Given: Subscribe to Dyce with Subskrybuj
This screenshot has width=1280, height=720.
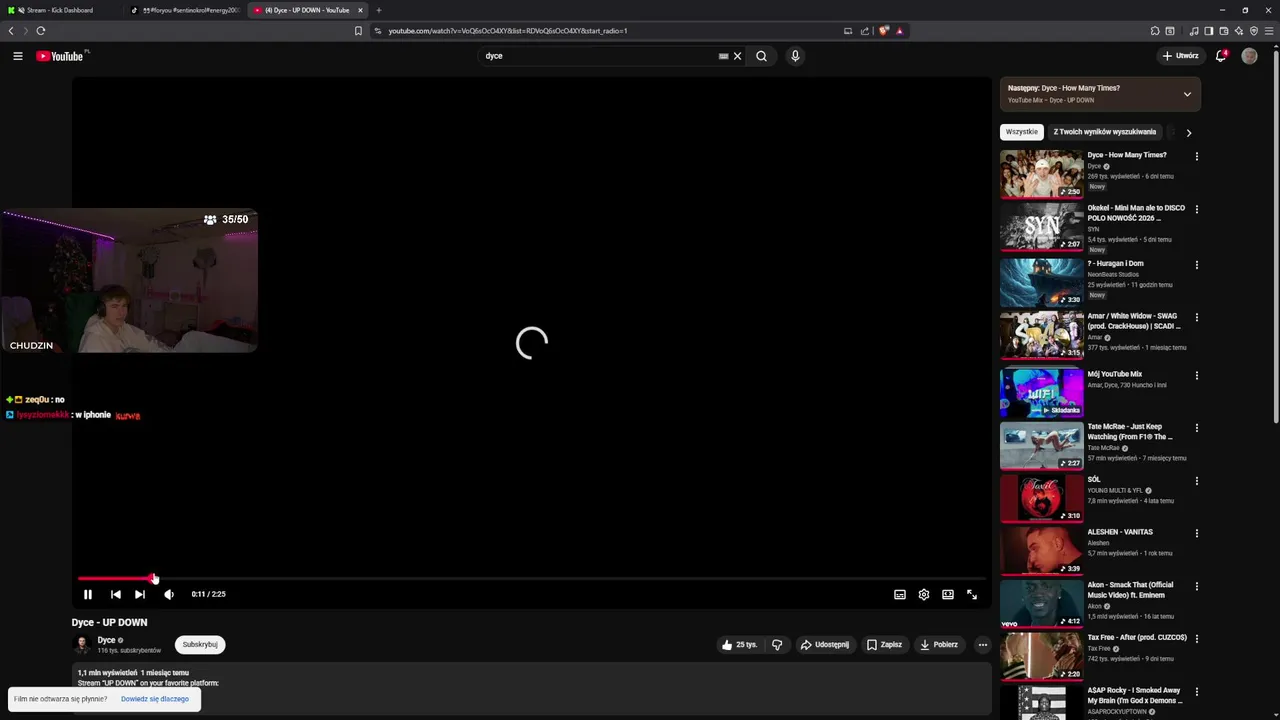Looking at the screenshot, I should coord(200,645).
